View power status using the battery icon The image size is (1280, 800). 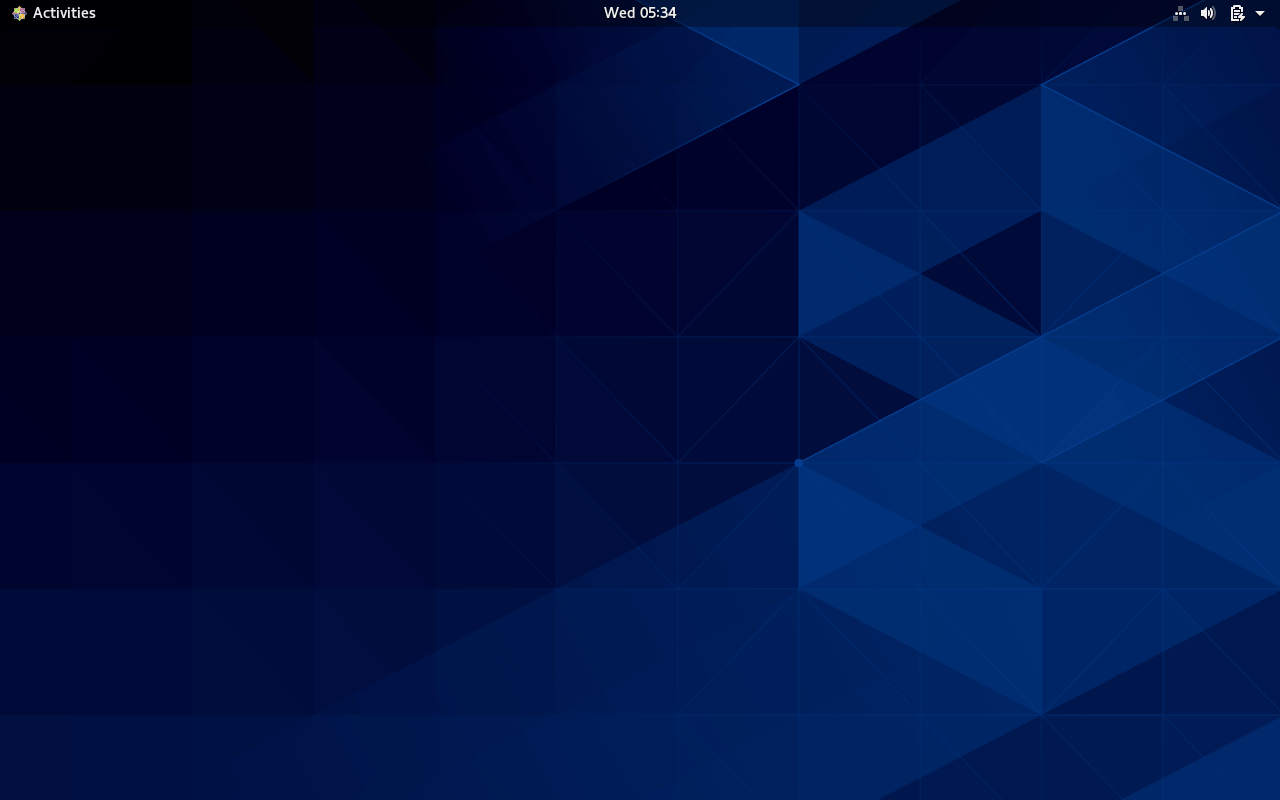1236,13
